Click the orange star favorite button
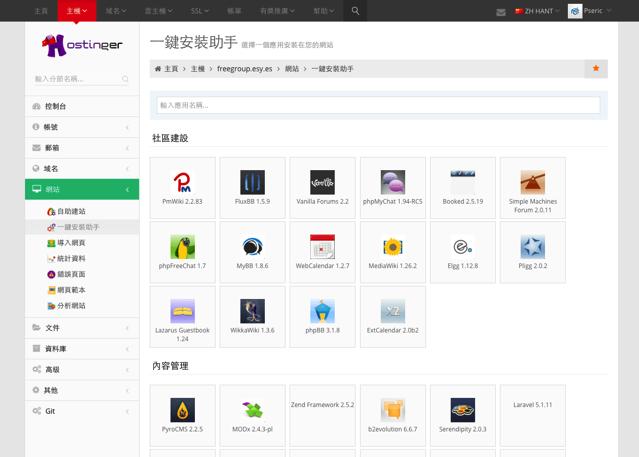639x457 pixels. (596, 68)
